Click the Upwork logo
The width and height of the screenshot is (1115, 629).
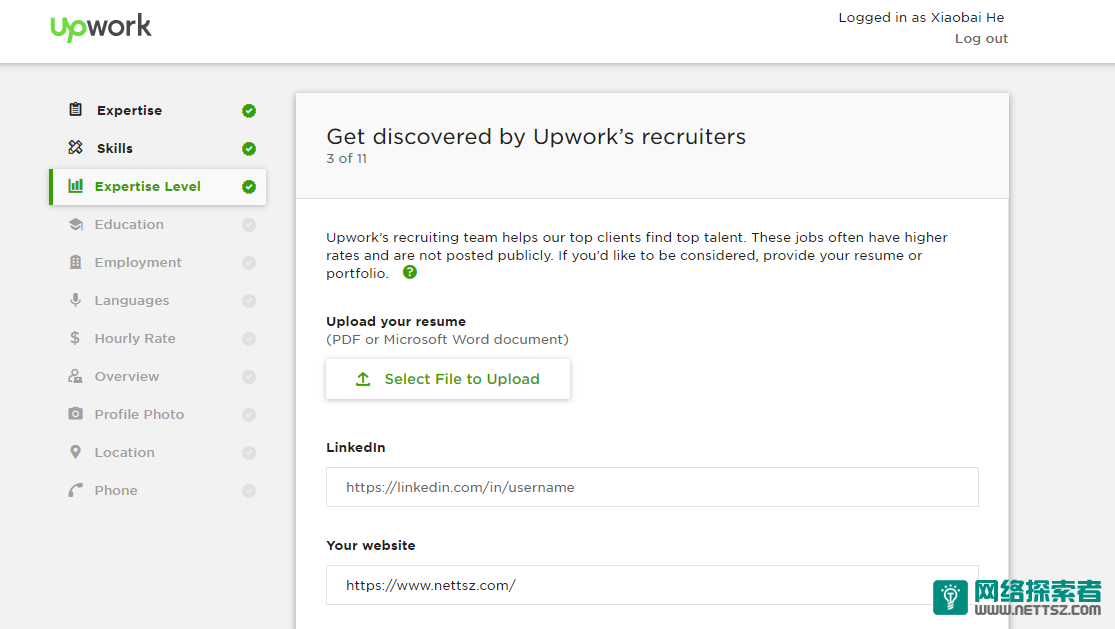tap(100, 28)
